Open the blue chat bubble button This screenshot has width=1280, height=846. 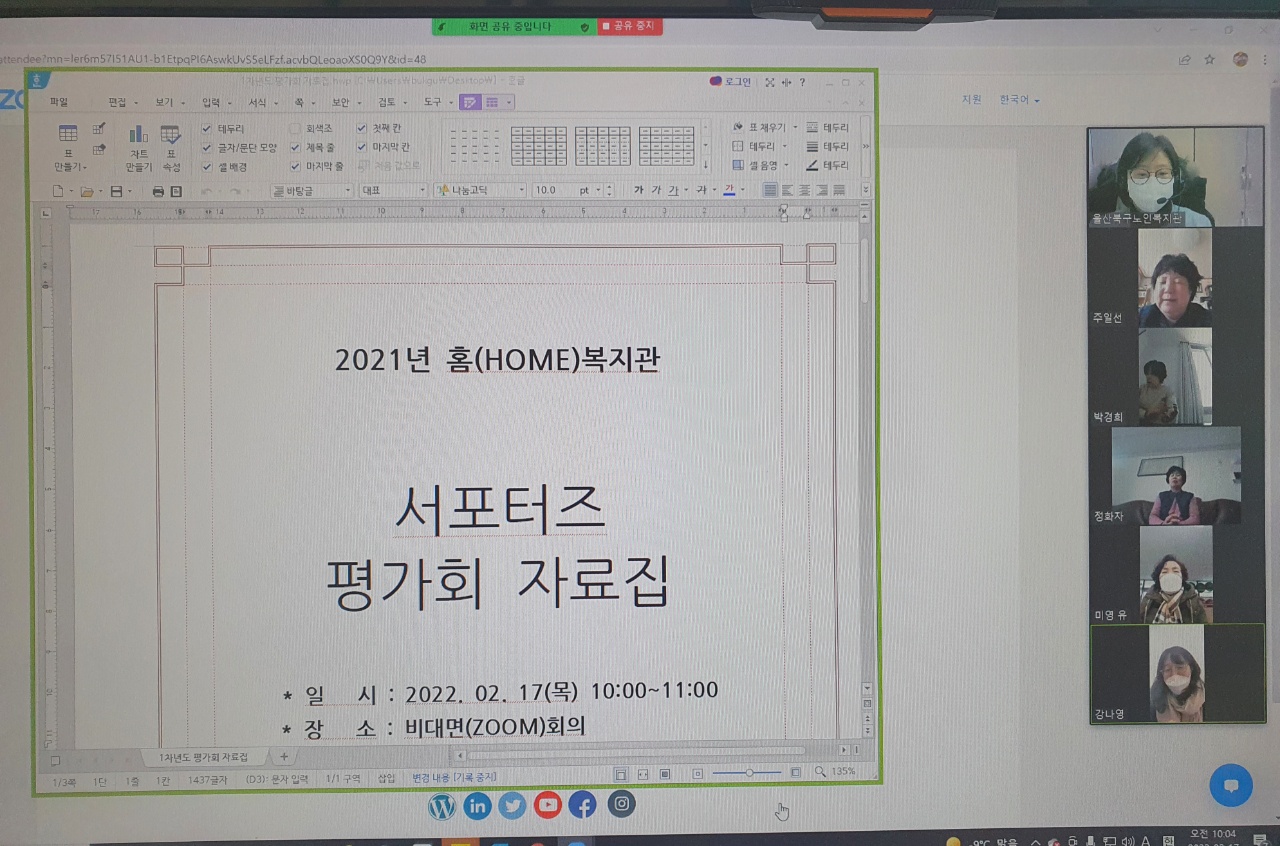tap(1231, 785)
